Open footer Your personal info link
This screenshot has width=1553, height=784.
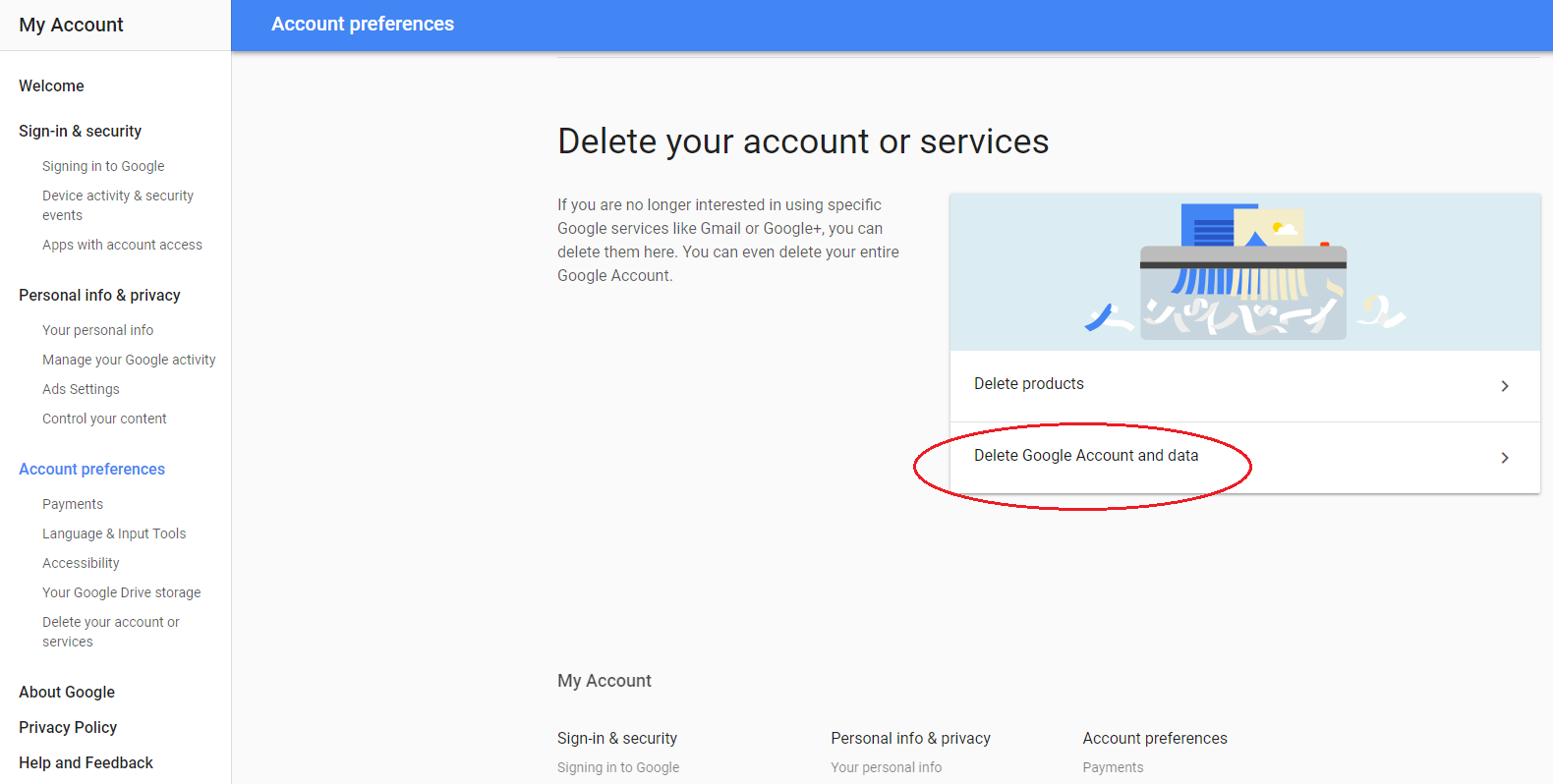click(886, 767)
